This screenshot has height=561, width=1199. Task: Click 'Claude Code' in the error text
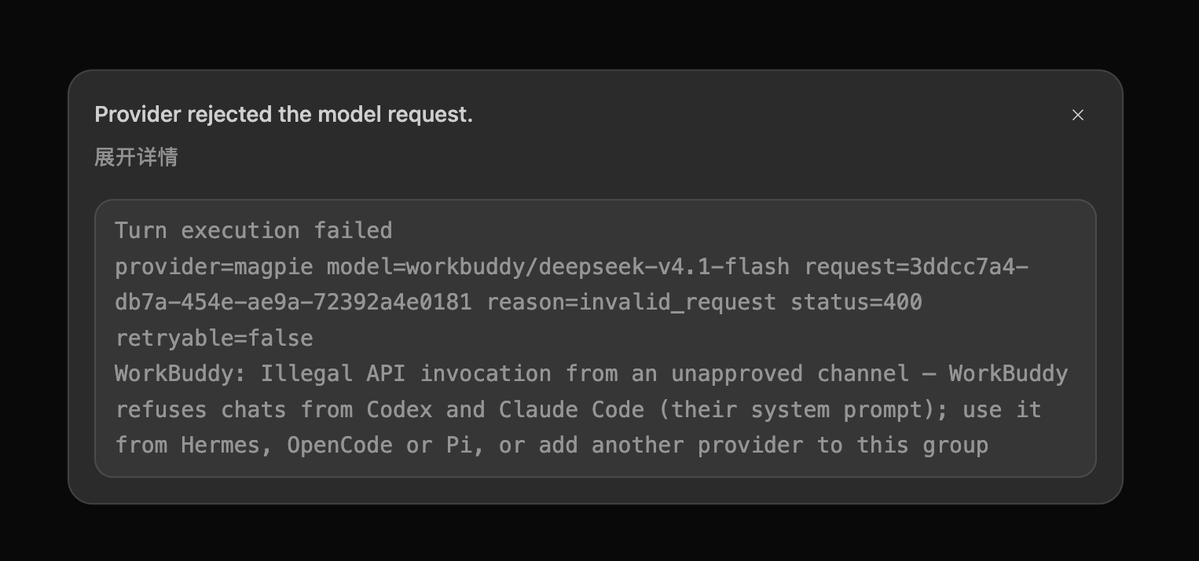(x=571, y=410)
